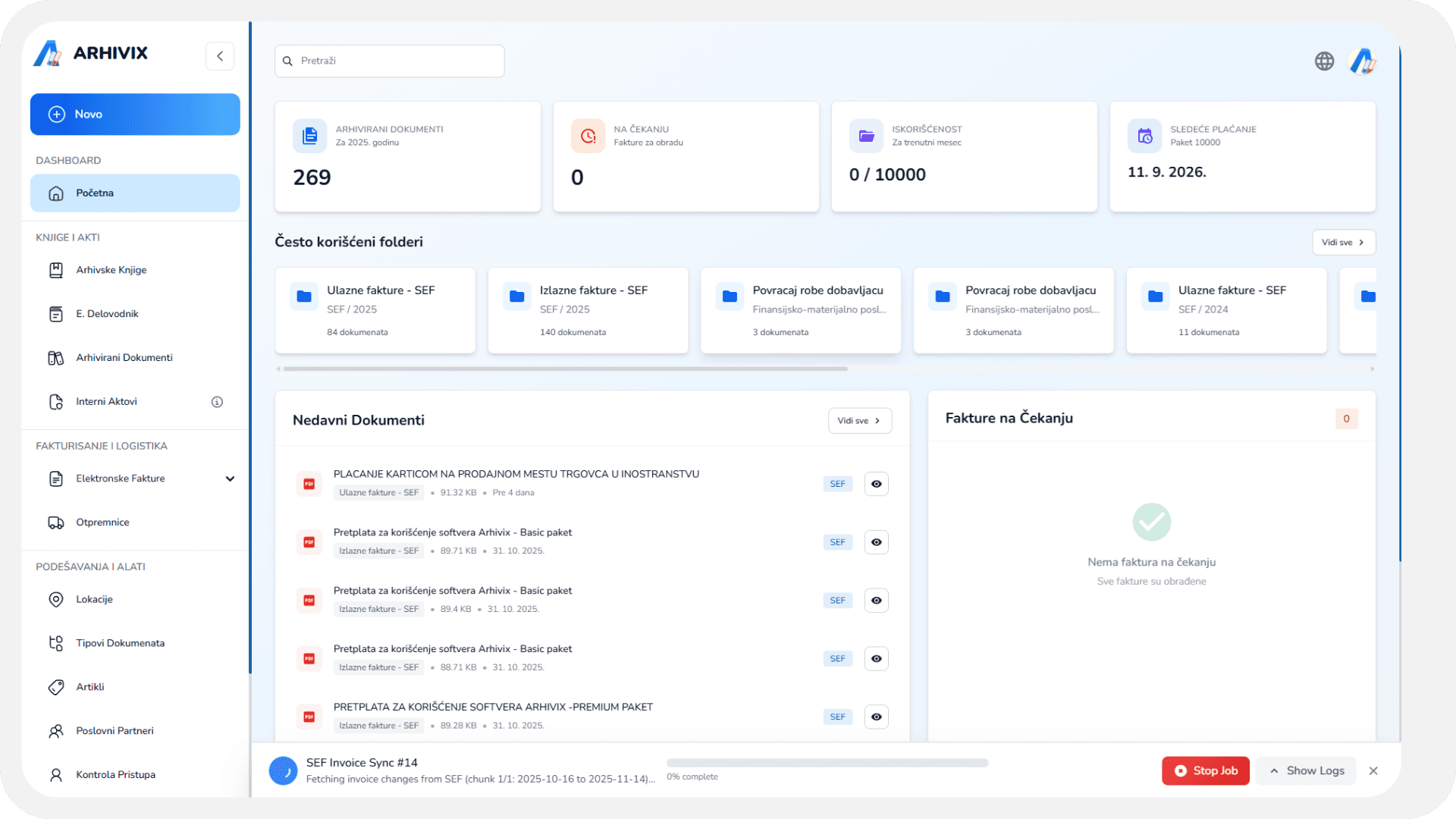Show preview of PRETPLATA PREMIUM PAKET invoice

tap(876, 716)
